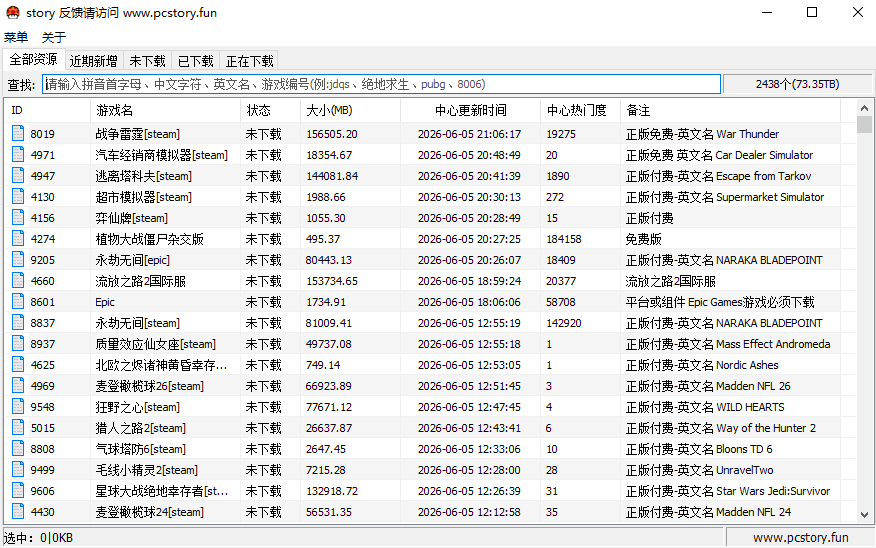876x548 pixels.
Task: Switch to the 全部资源 tab
Action: pos(34,59)
